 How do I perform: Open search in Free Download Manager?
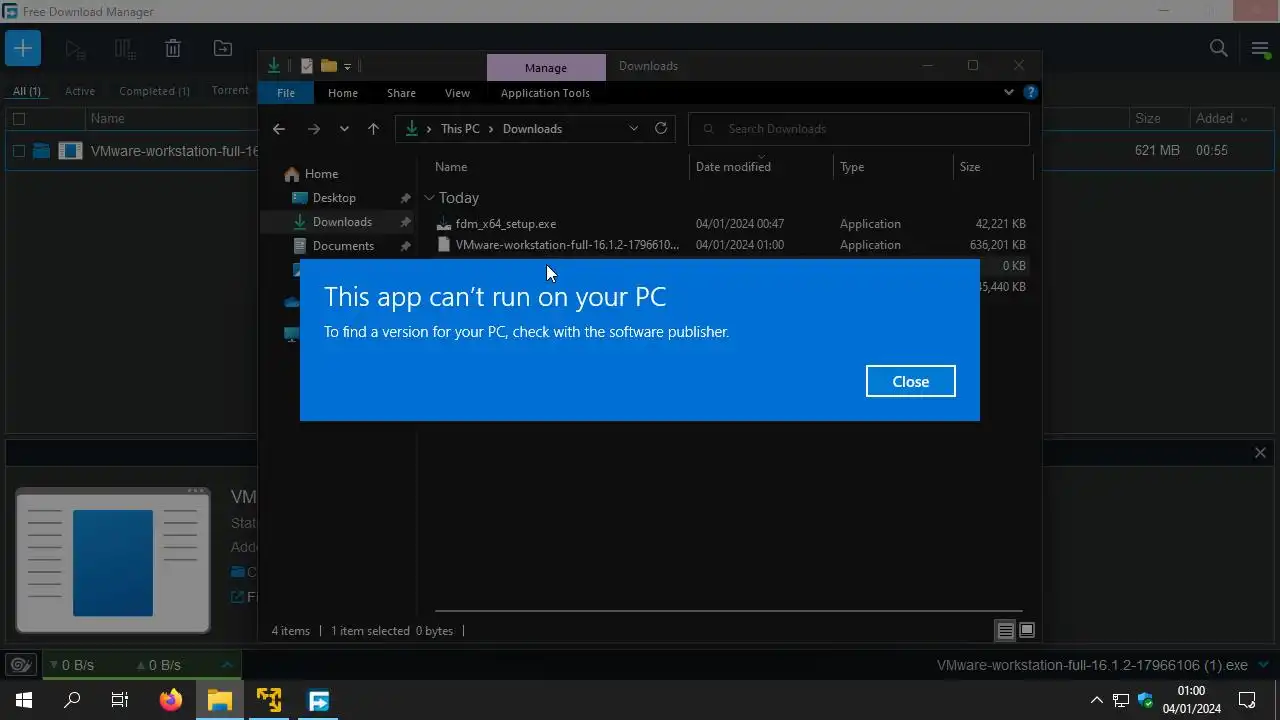pyautogui.click(x=1218, y=48)
